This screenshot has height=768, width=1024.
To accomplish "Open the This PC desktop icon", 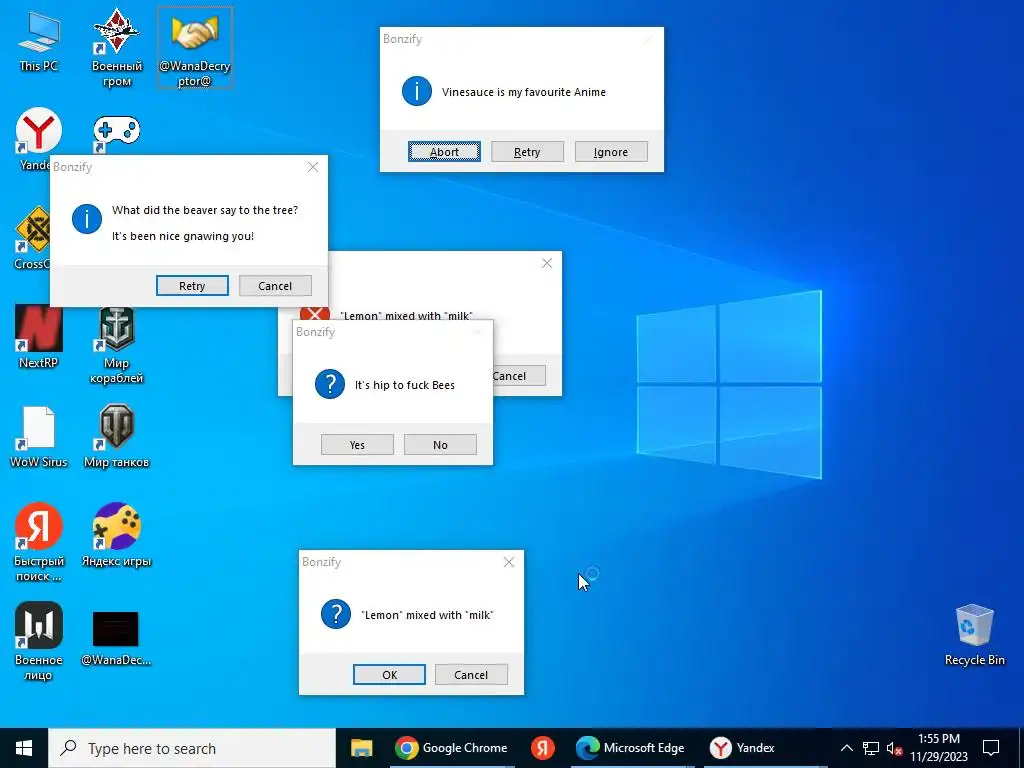I will (x=39, y=40).
